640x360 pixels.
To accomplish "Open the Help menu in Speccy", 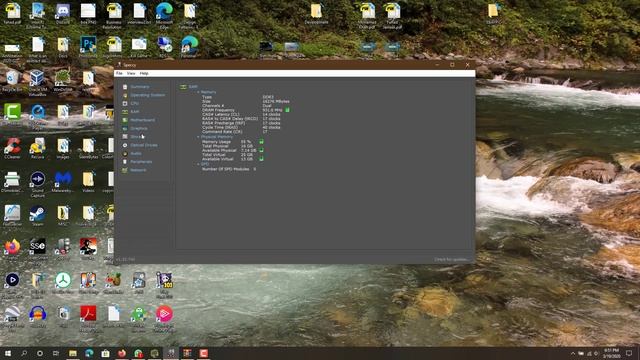I will point(144,73).
